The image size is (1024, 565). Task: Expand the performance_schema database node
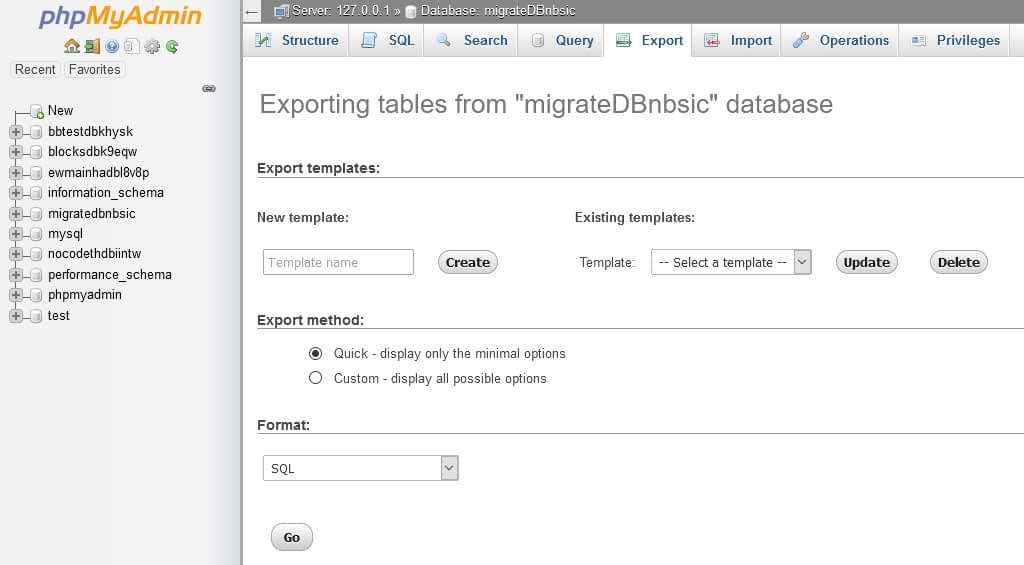pos(15,275)
